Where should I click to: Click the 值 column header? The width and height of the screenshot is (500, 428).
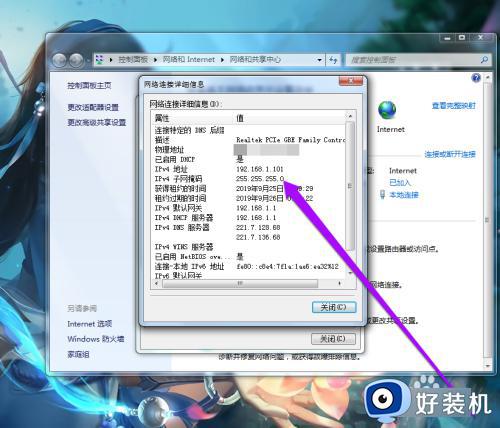pyautogui.click(x=289, y=118)
